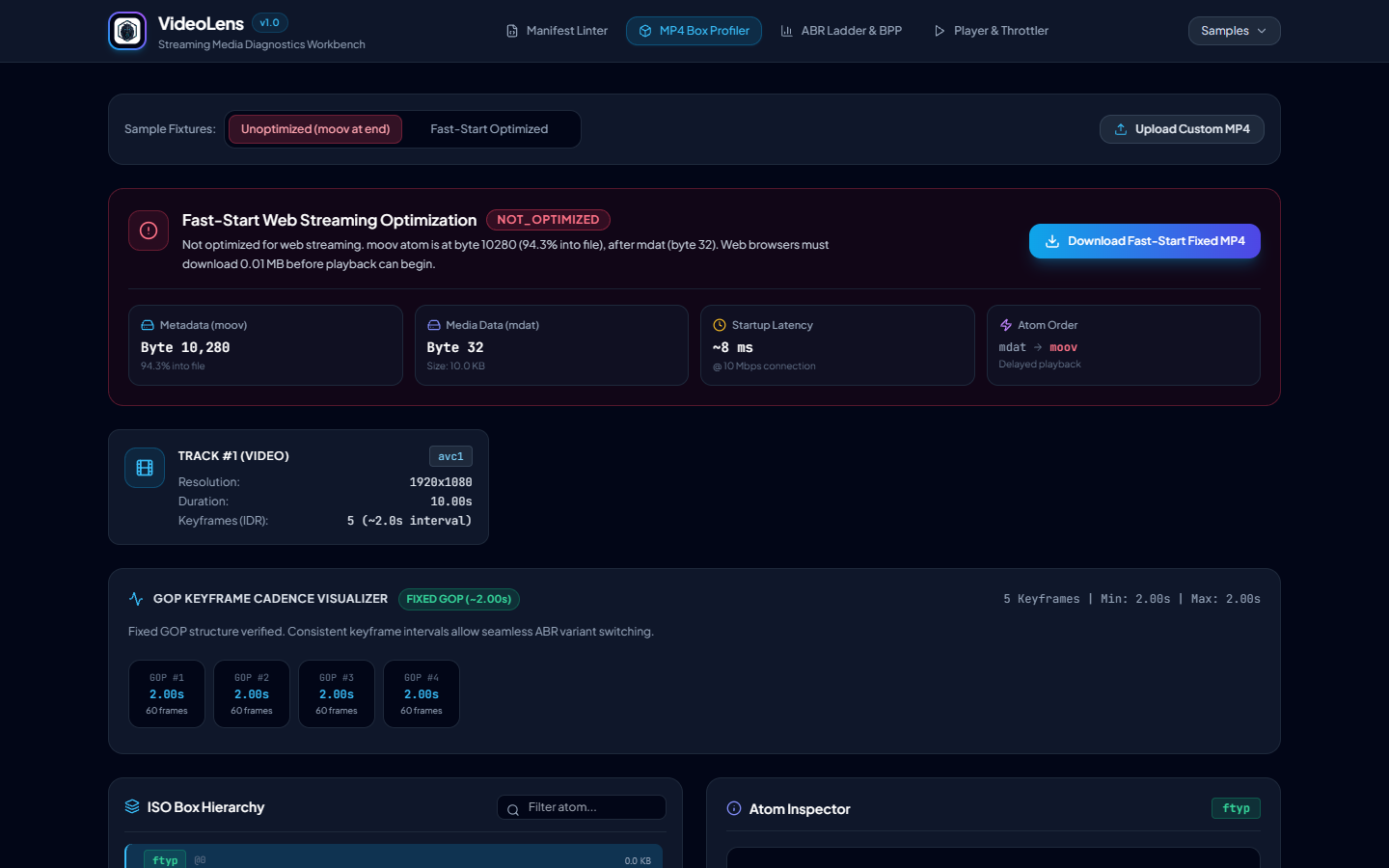The height and width of the screenshot is (868, 1389).
Task: Click the ftyp badge in Atom Inspector
Action: click(1236, 808)
